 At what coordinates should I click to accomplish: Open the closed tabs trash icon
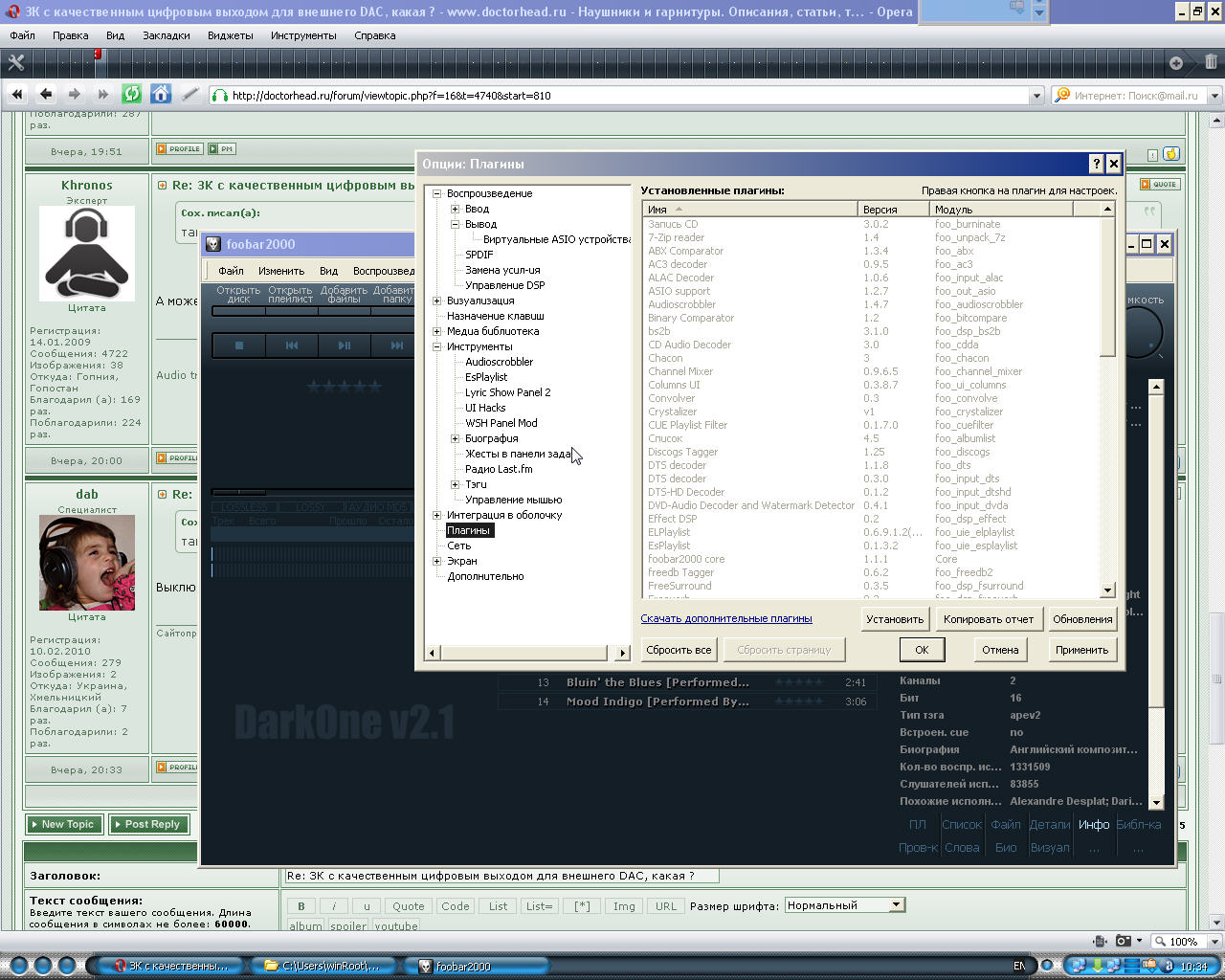click(1211, 62)
